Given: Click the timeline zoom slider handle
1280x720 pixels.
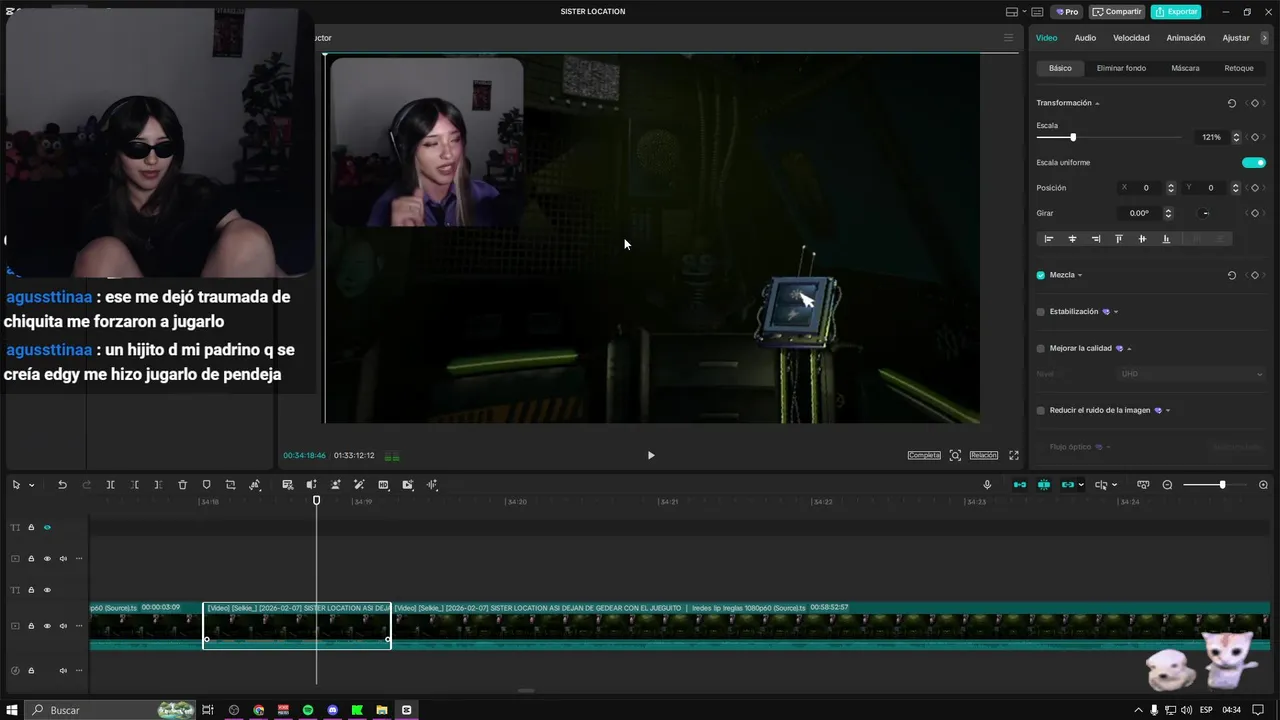Looking at the screenshot, I should tap(1222, 485).
